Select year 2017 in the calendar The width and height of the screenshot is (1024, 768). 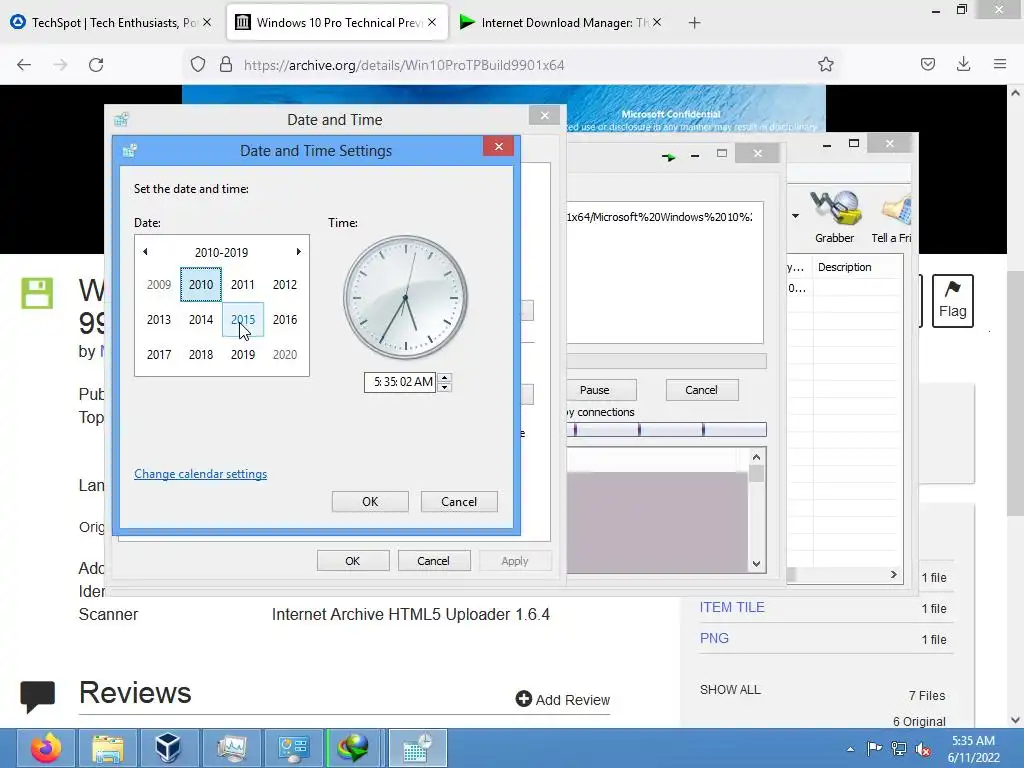(x=159, y=355)
